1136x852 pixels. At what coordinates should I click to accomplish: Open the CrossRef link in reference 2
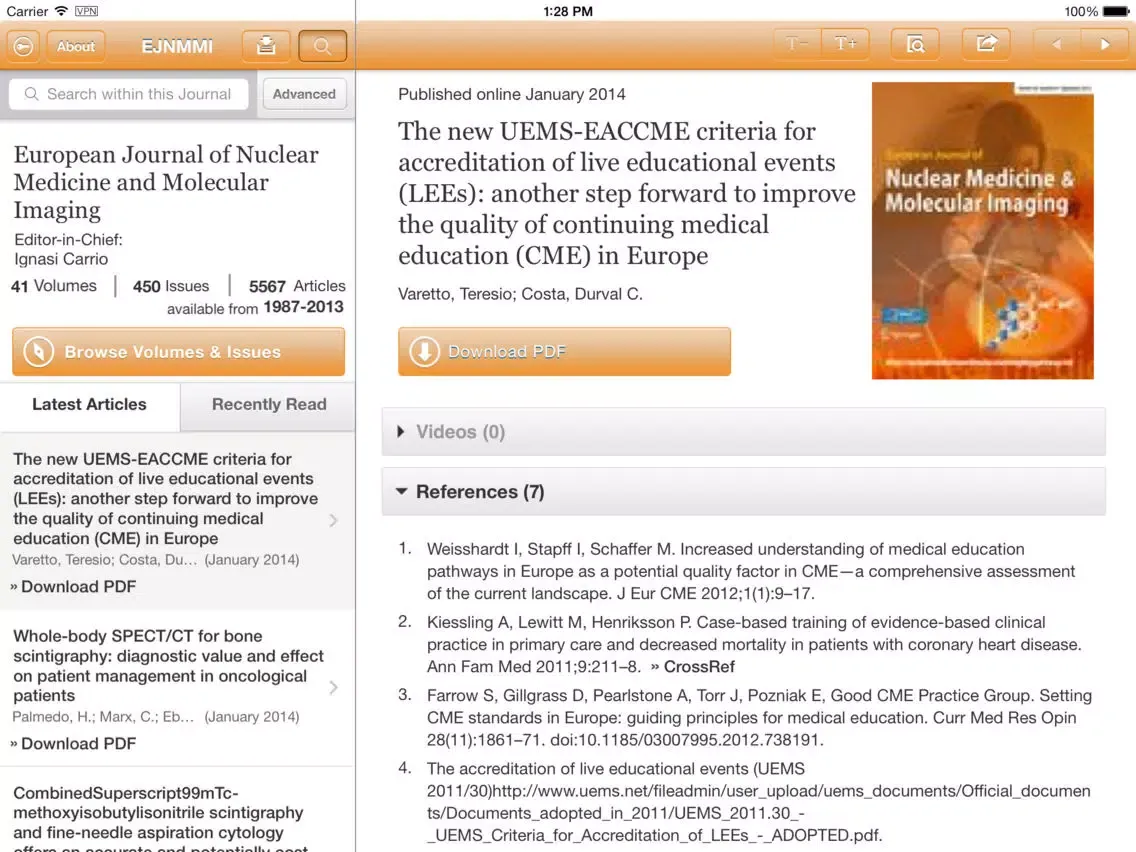click(693, 667)
